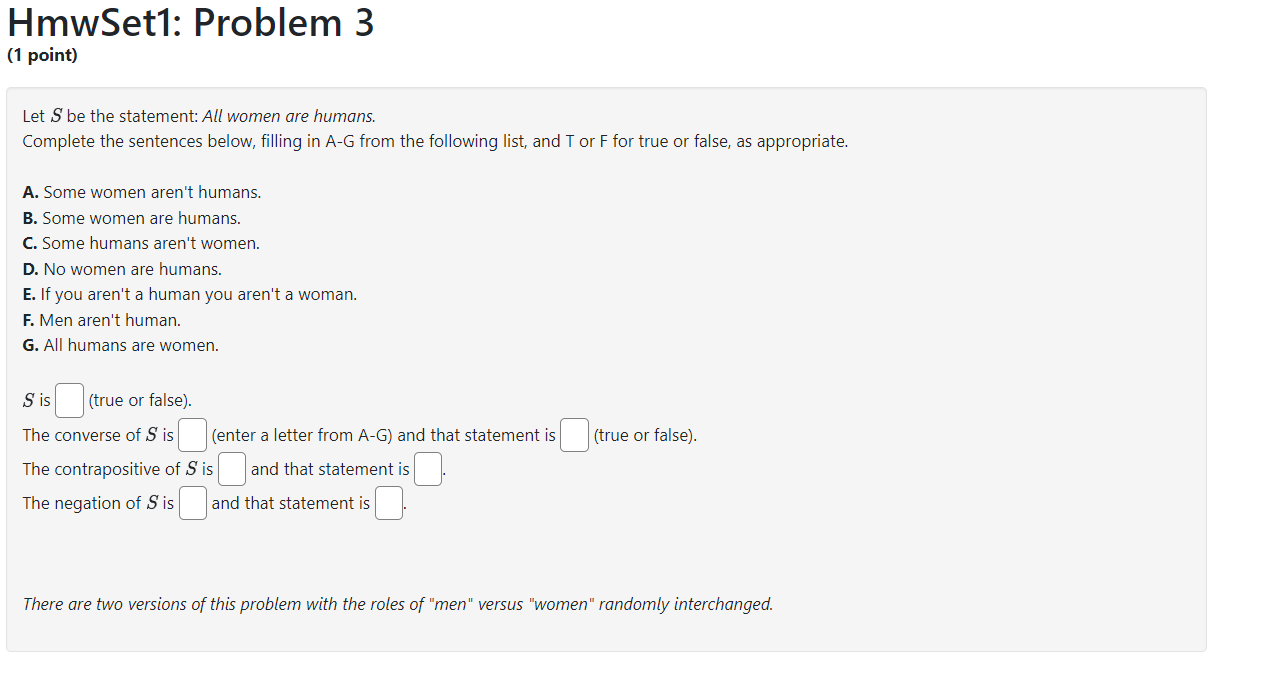Click the note about two problem versions

(x=397, y=604)
